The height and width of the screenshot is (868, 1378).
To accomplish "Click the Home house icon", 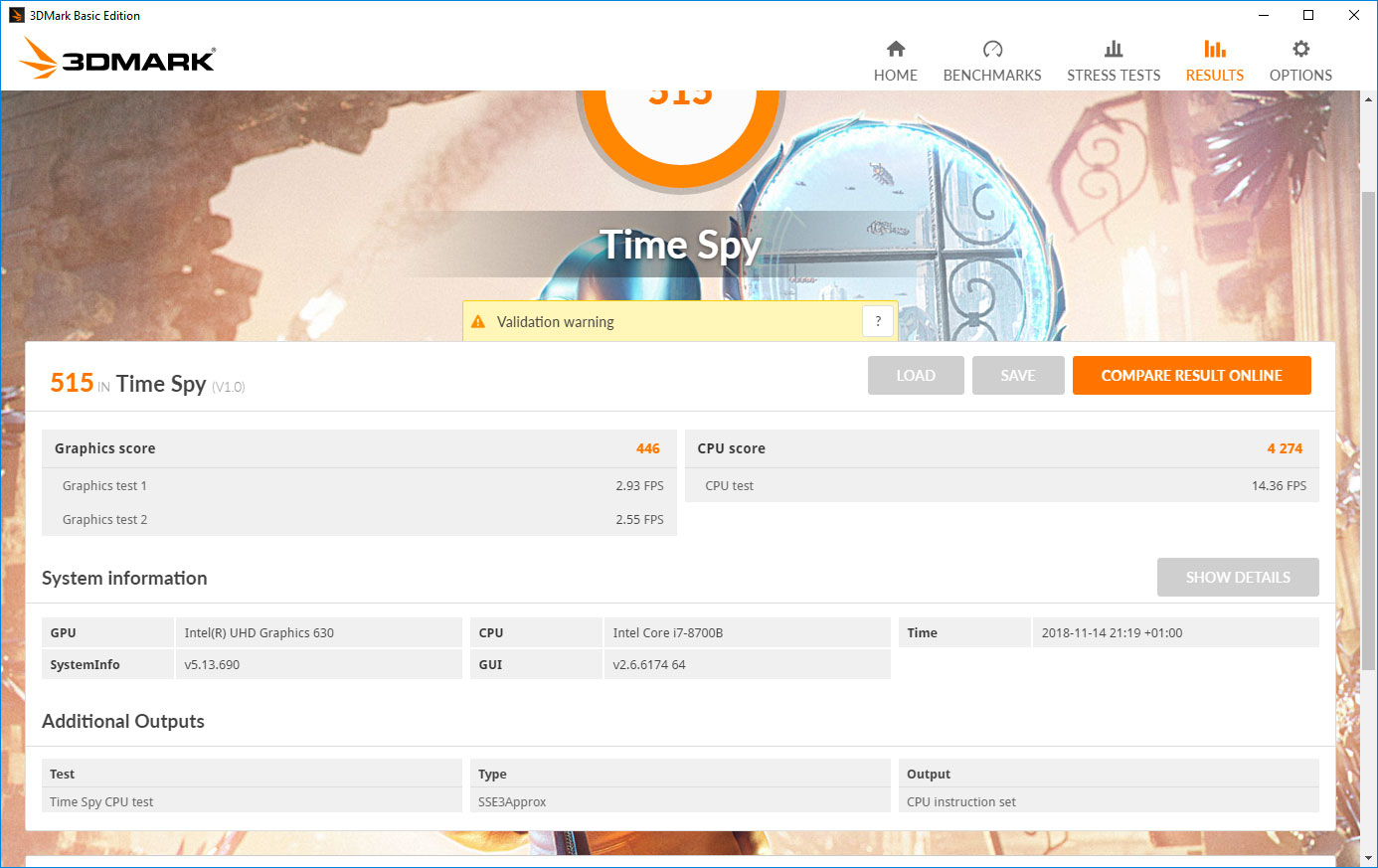I will click(x=896, y=49).
